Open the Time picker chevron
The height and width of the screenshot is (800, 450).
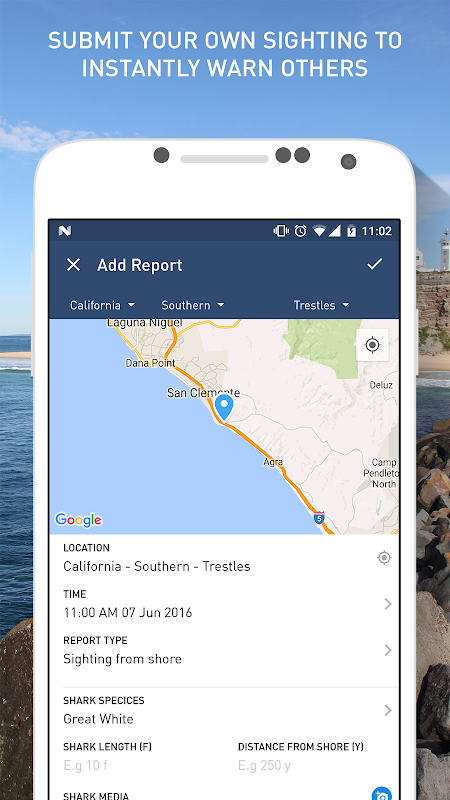[x=388, y=604]
